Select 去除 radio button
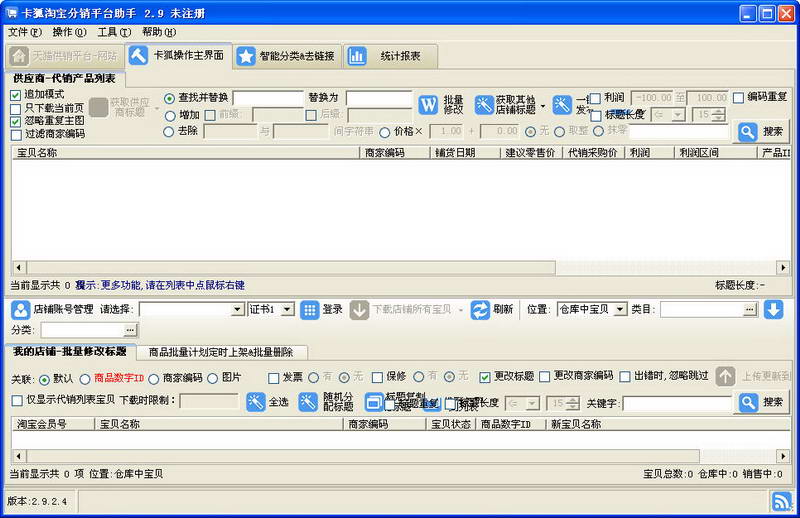This screenshot has height=518, width=800. (168, 132)
